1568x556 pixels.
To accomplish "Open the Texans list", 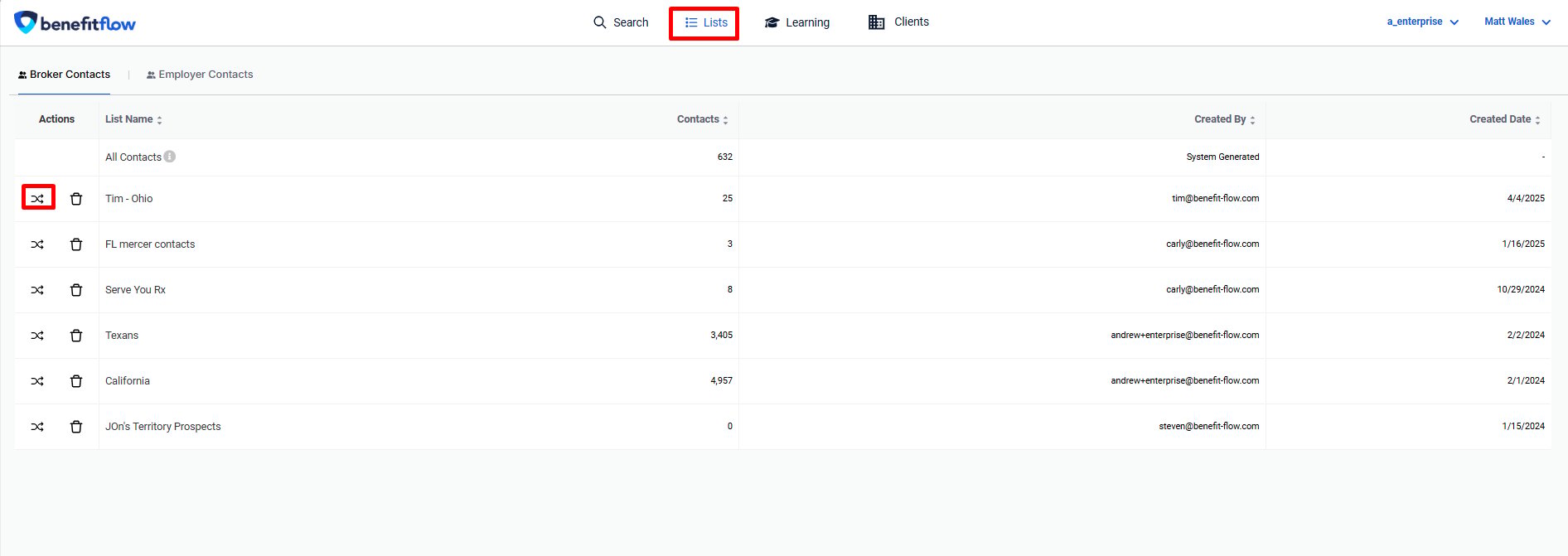I will click(122, 336).
